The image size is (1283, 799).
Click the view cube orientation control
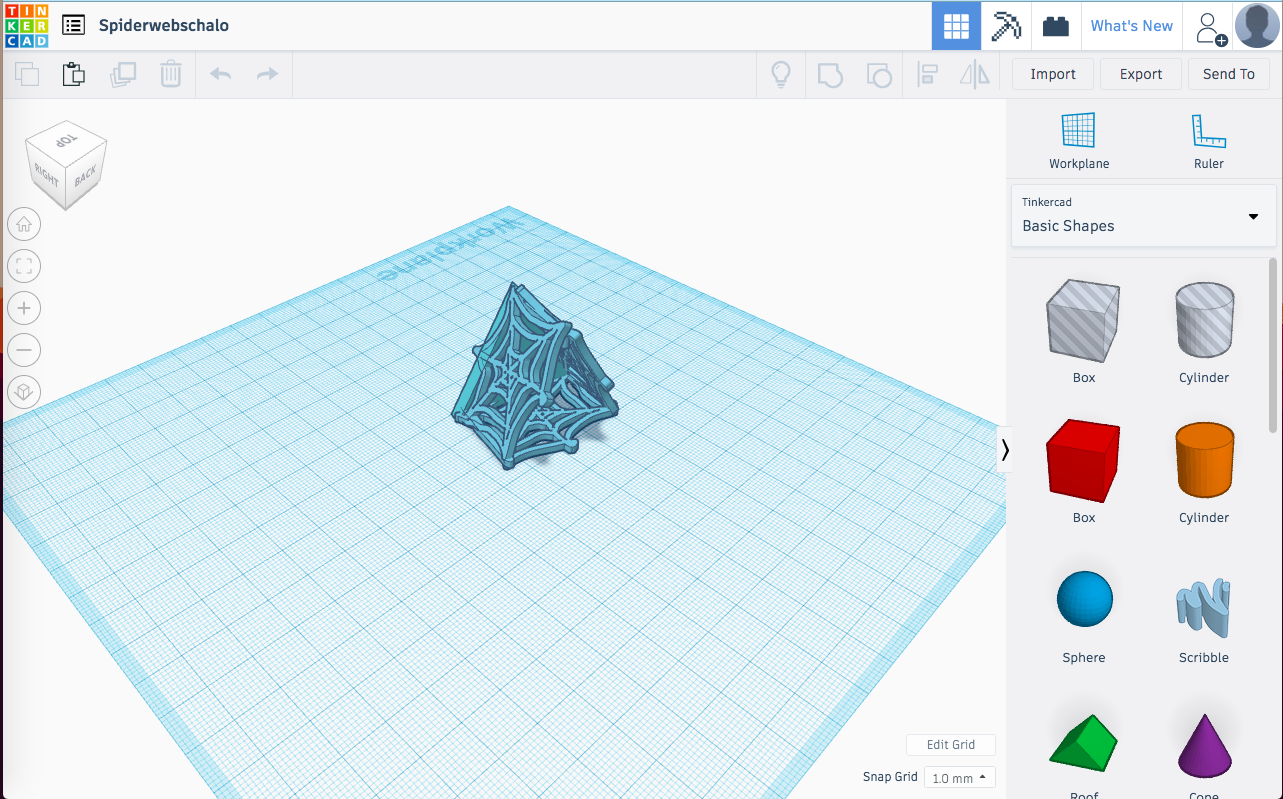(65, 165)
